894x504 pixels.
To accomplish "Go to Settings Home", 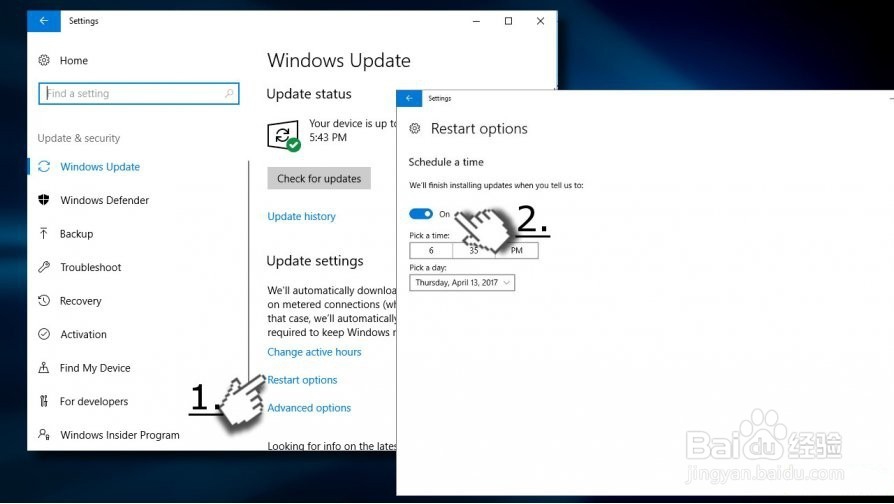I will click(74, 60).
